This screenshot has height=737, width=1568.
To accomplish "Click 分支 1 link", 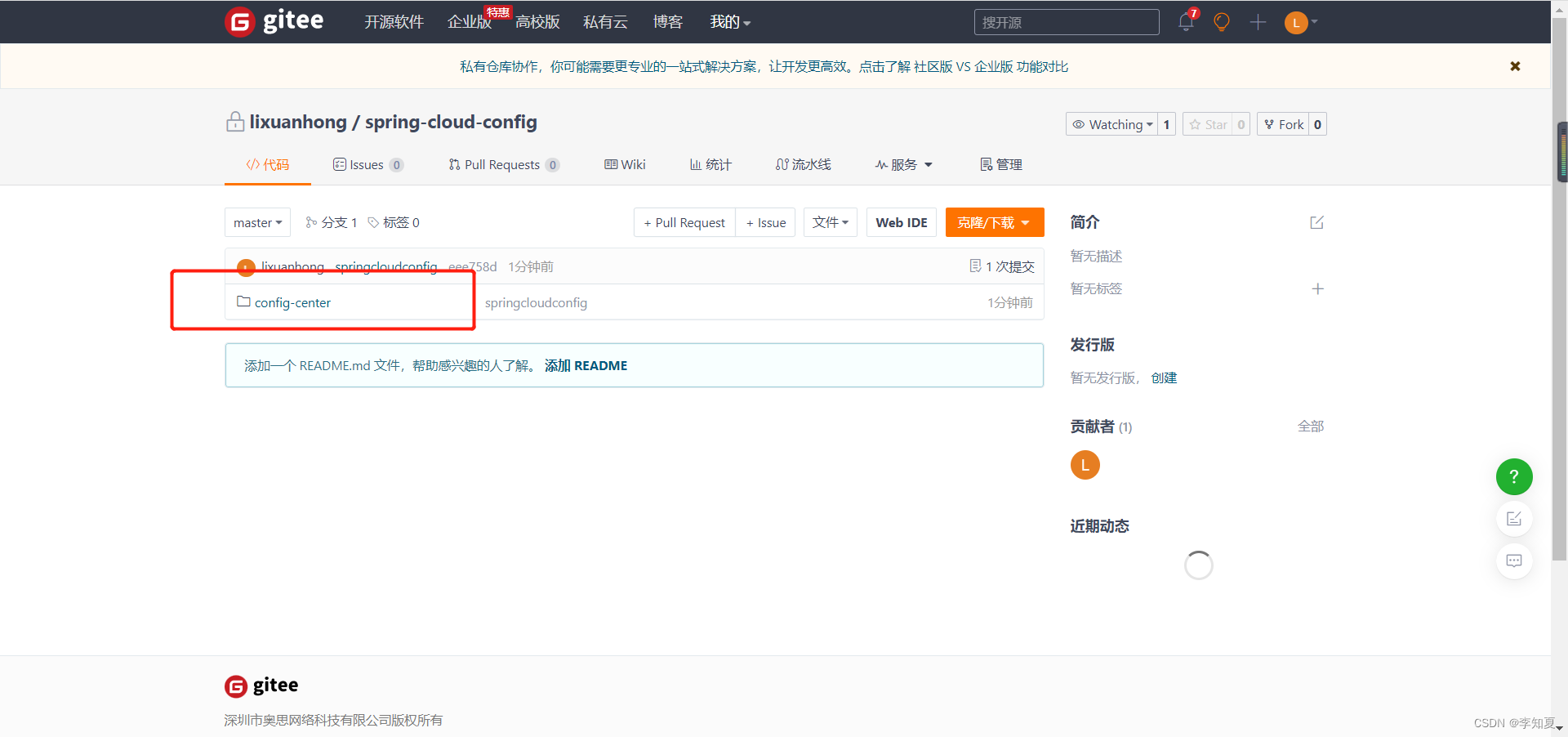I will (332, 222).
